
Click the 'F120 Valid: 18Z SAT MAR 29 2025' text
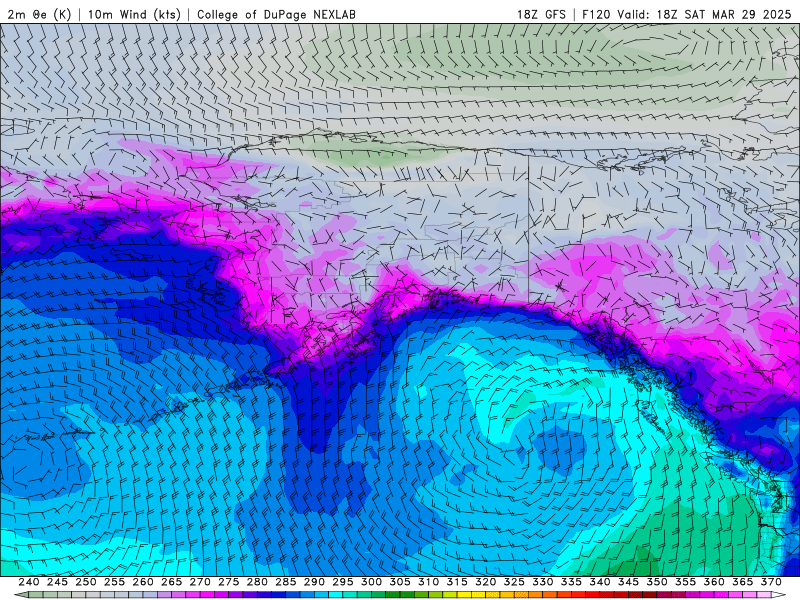click(x=687, y=14)
